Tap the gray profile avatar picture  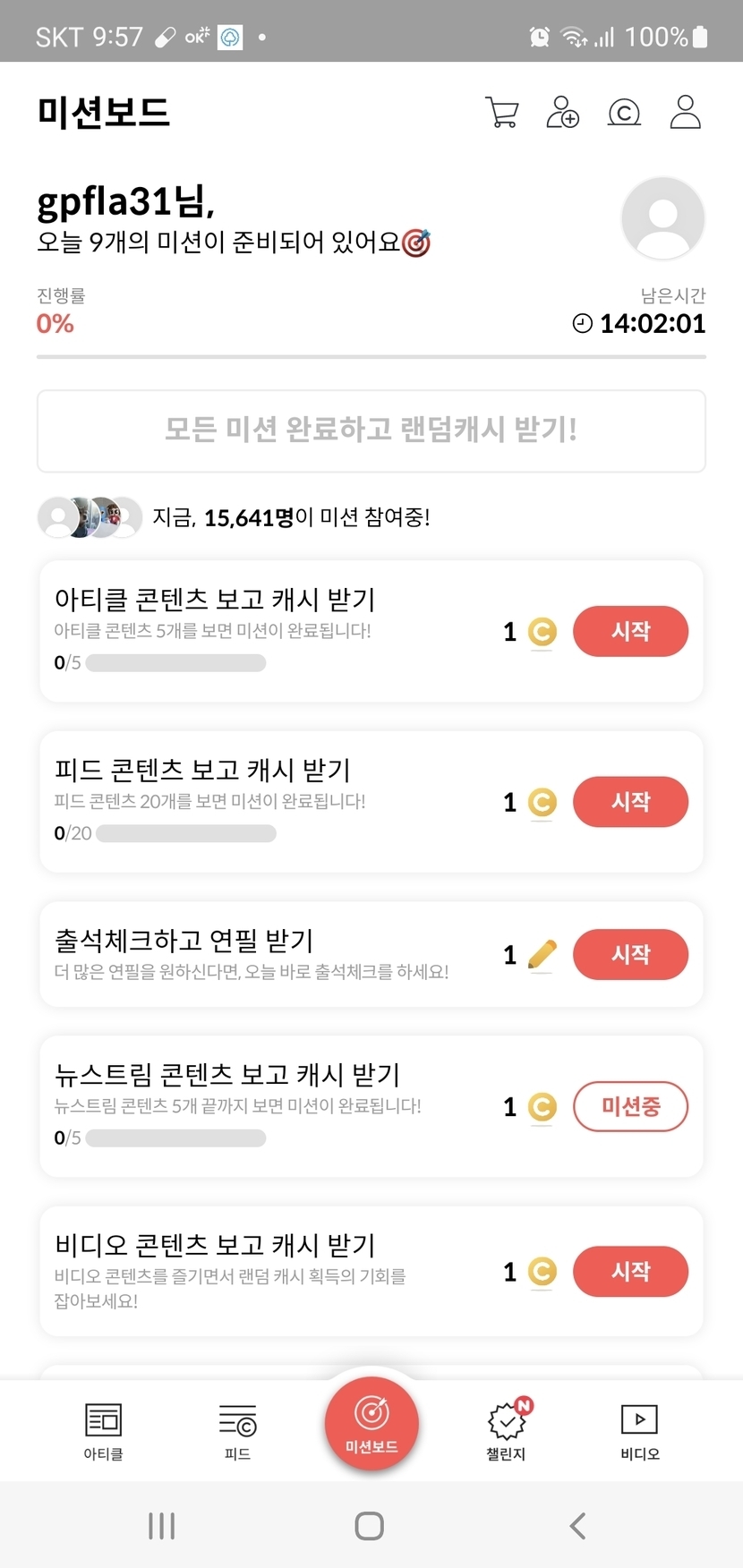point(662,218)
